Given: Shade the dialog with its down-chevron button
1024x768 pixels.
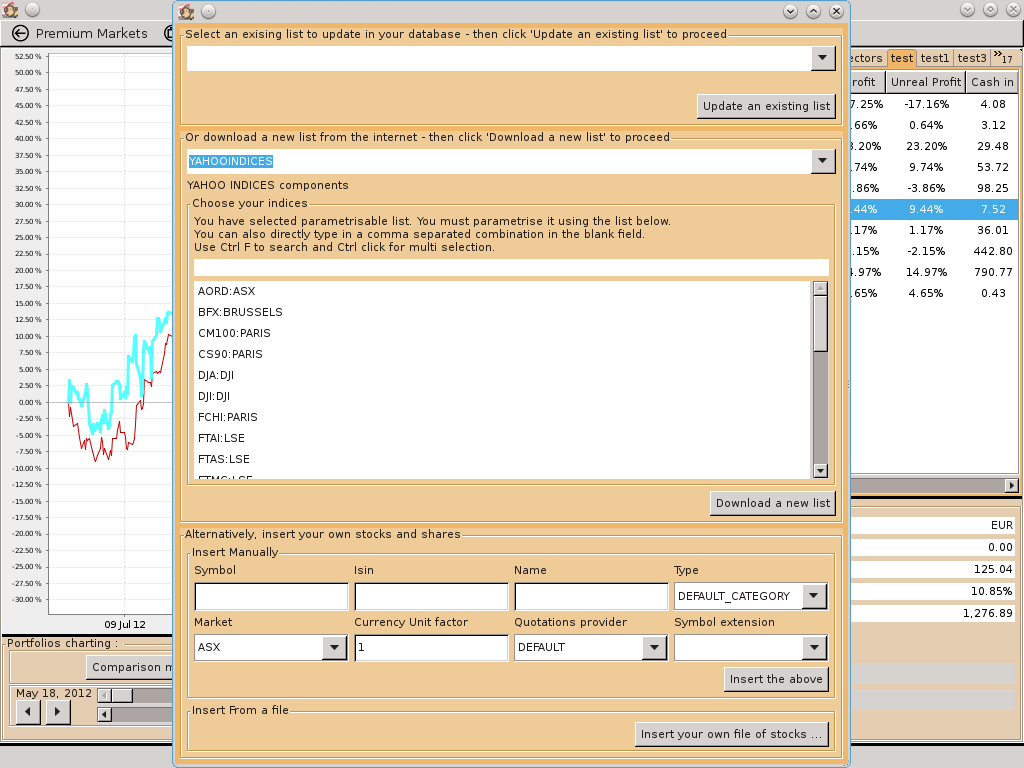Looking at the screenshot, I should 790,11.
